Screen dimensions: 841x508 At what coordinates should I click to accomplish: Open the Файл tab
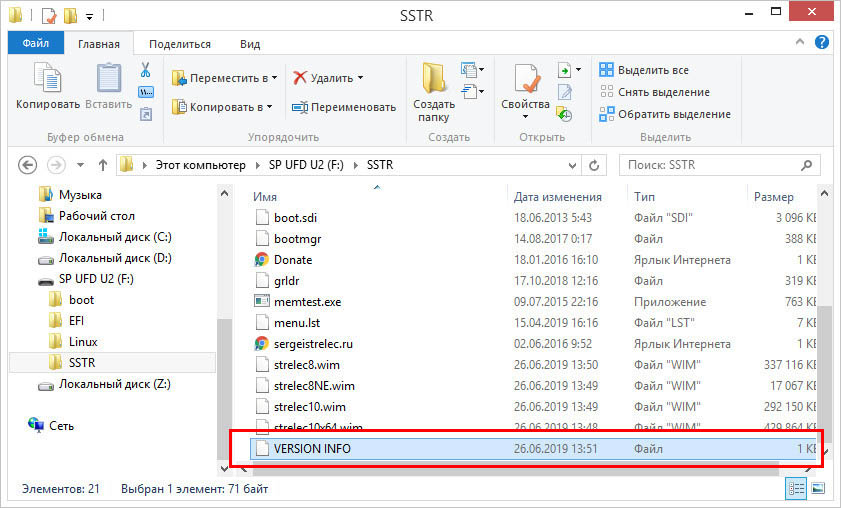click(36, 43)
